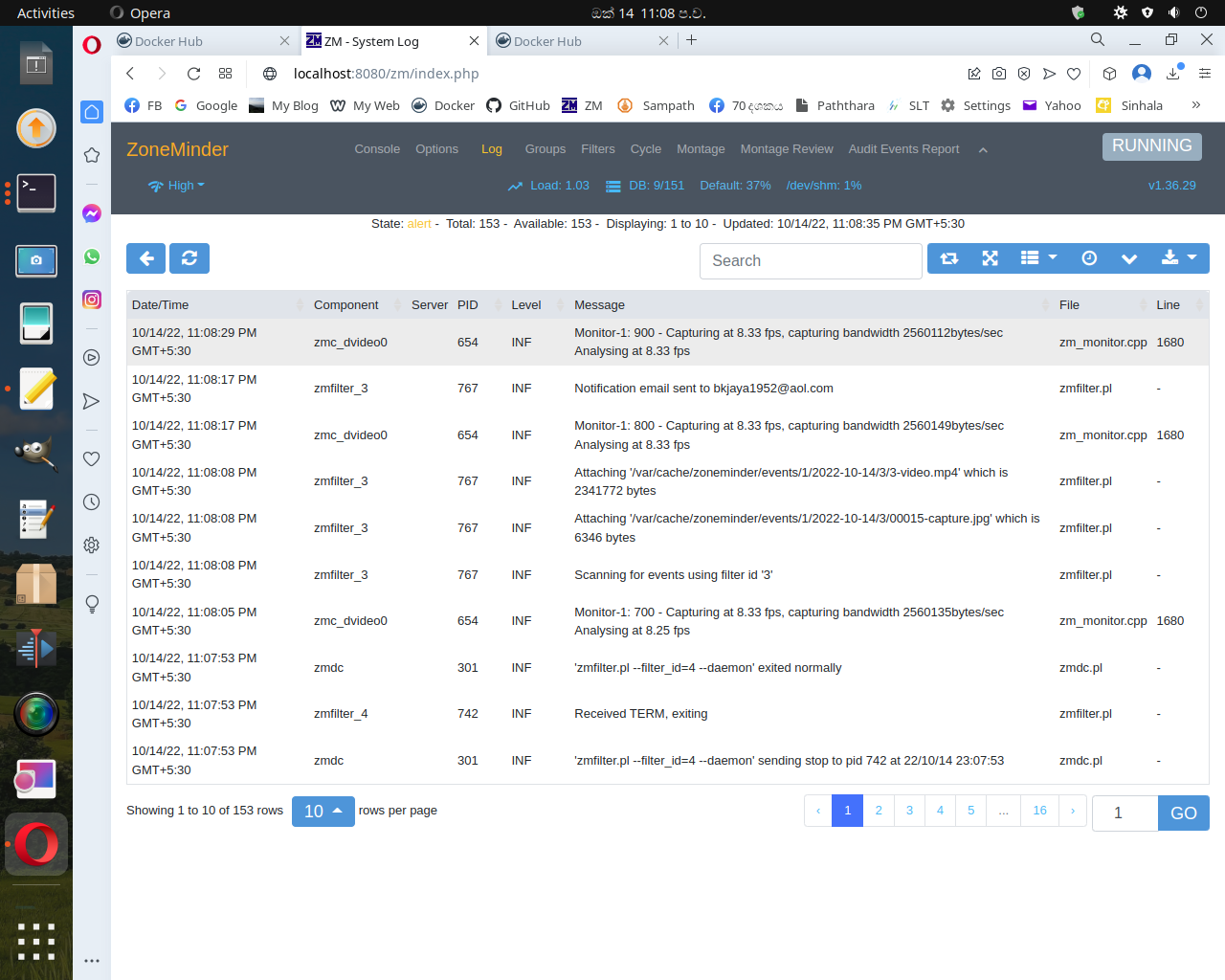Show applications grid in dock
Image resolution: width=1225 pixels, height=980 pixels.
36,942
